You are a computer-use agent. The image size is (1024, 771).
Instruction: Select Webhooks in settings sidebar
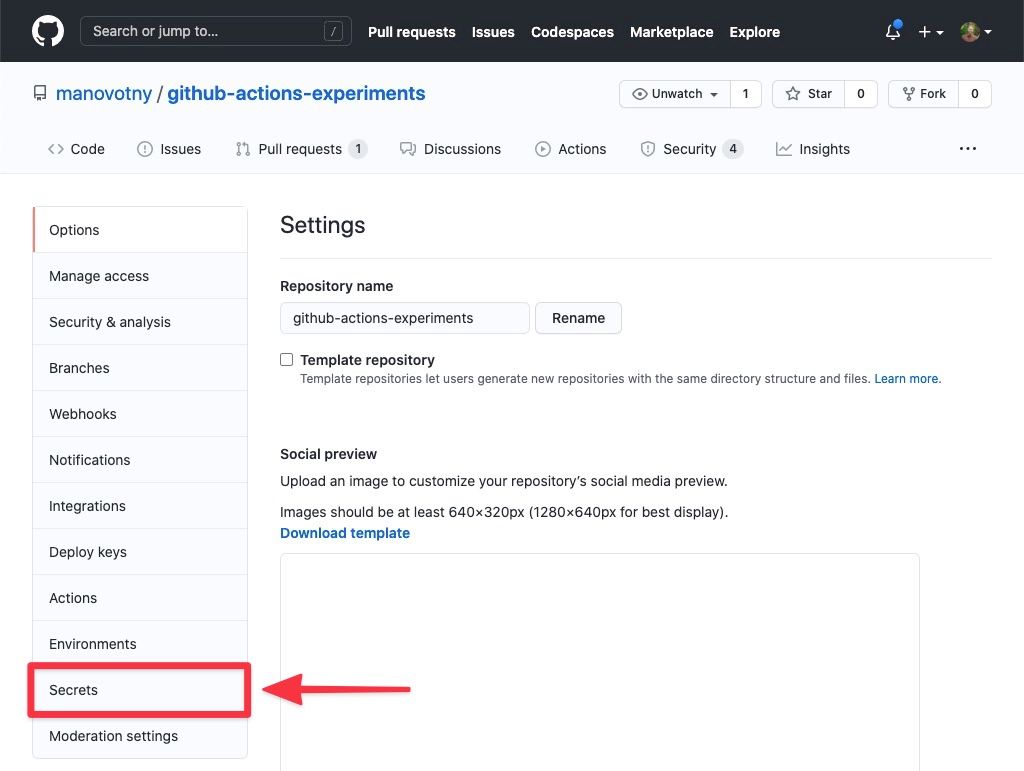click(140, 414)
